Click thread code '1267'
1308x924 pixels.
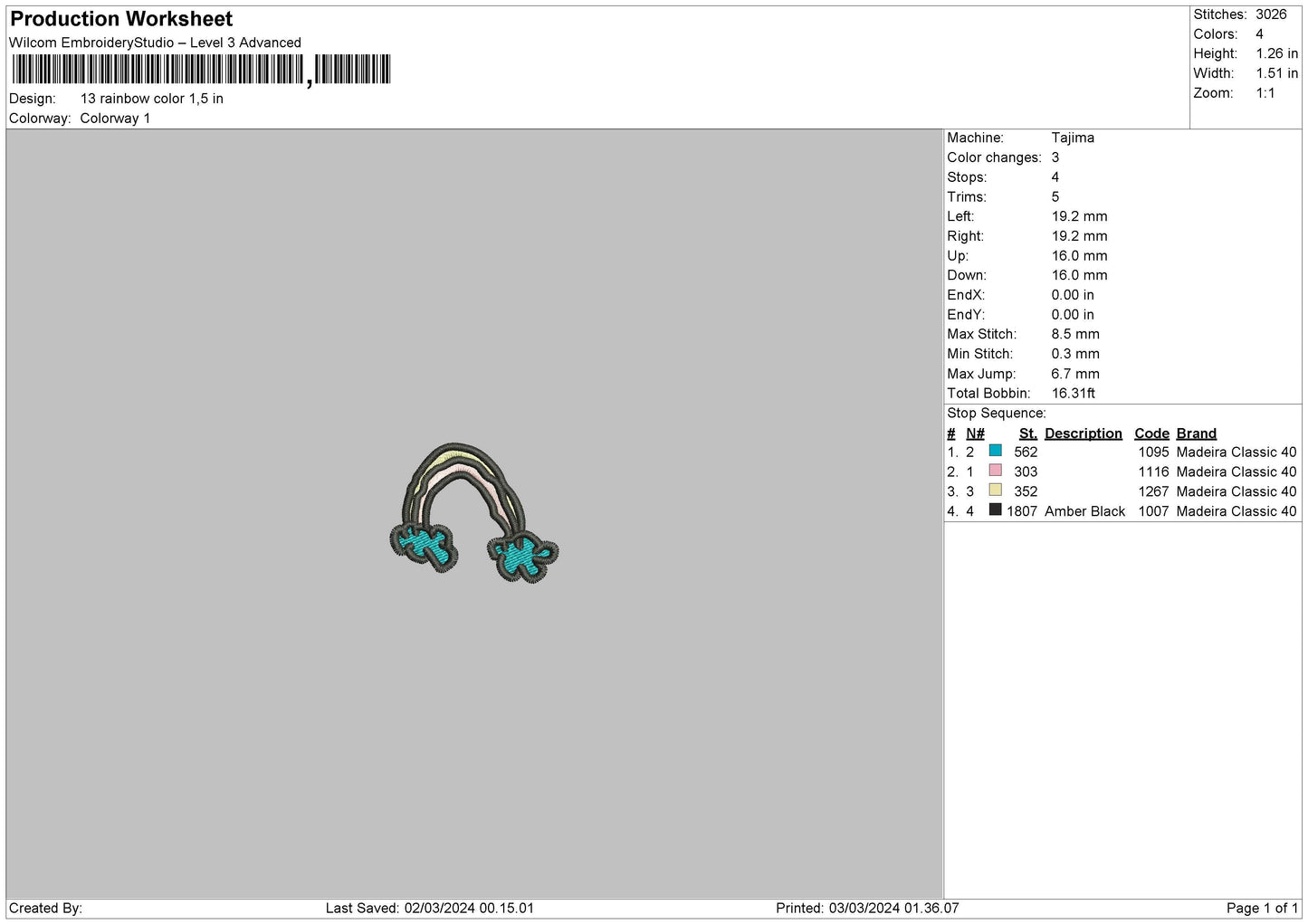[1154, 492]
